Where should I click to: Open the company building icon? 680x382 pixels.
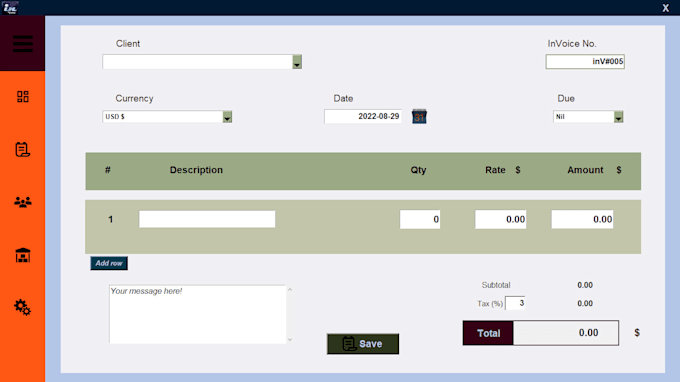tap(23, 255)
